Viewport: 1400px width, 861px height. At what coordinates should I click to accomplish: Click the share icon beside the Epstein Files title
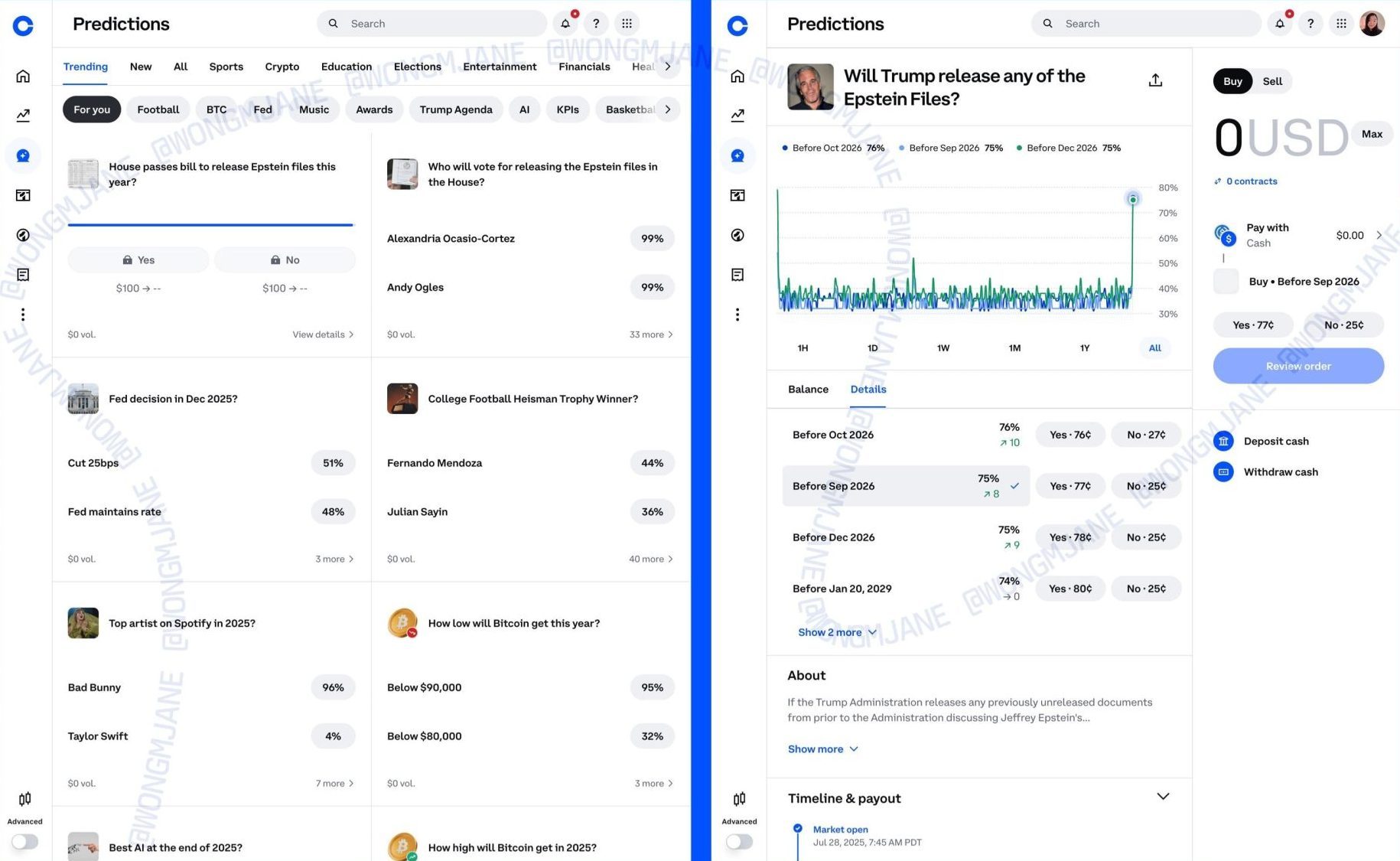pos(1155,80)
